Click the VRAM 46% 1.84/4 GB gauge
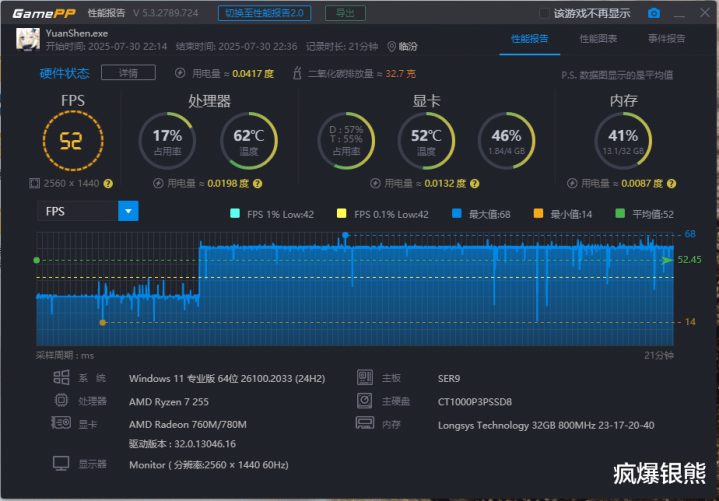Image resolution: width=719 pixels, height=501 pixels. [506, 141]
